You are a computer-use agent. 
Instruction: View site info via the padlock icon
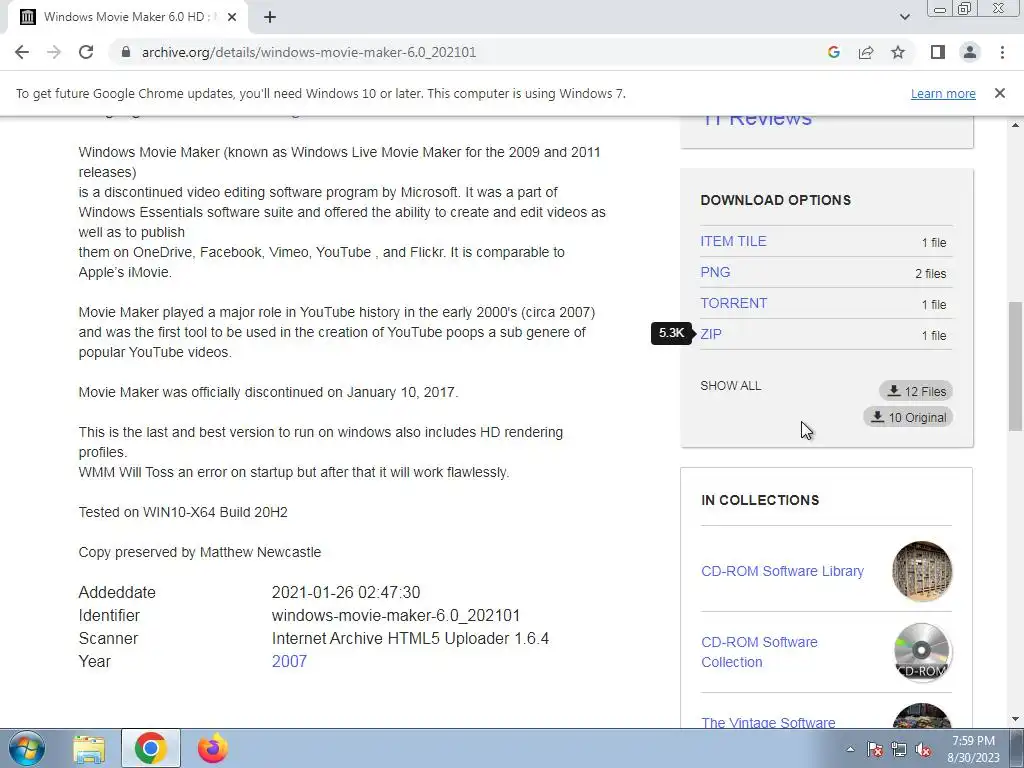point(126,52)
